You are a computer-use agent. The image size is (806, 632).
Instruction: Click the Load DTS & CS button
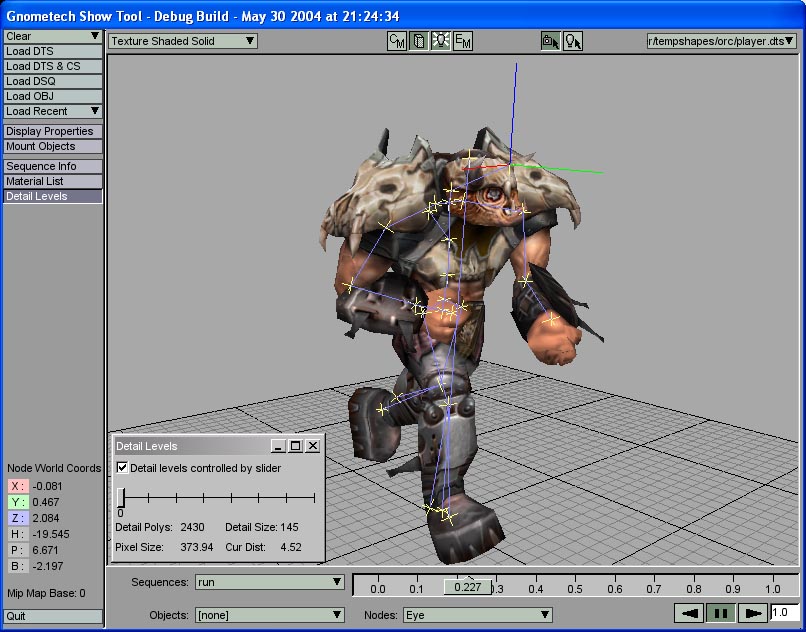coord(52,66)
